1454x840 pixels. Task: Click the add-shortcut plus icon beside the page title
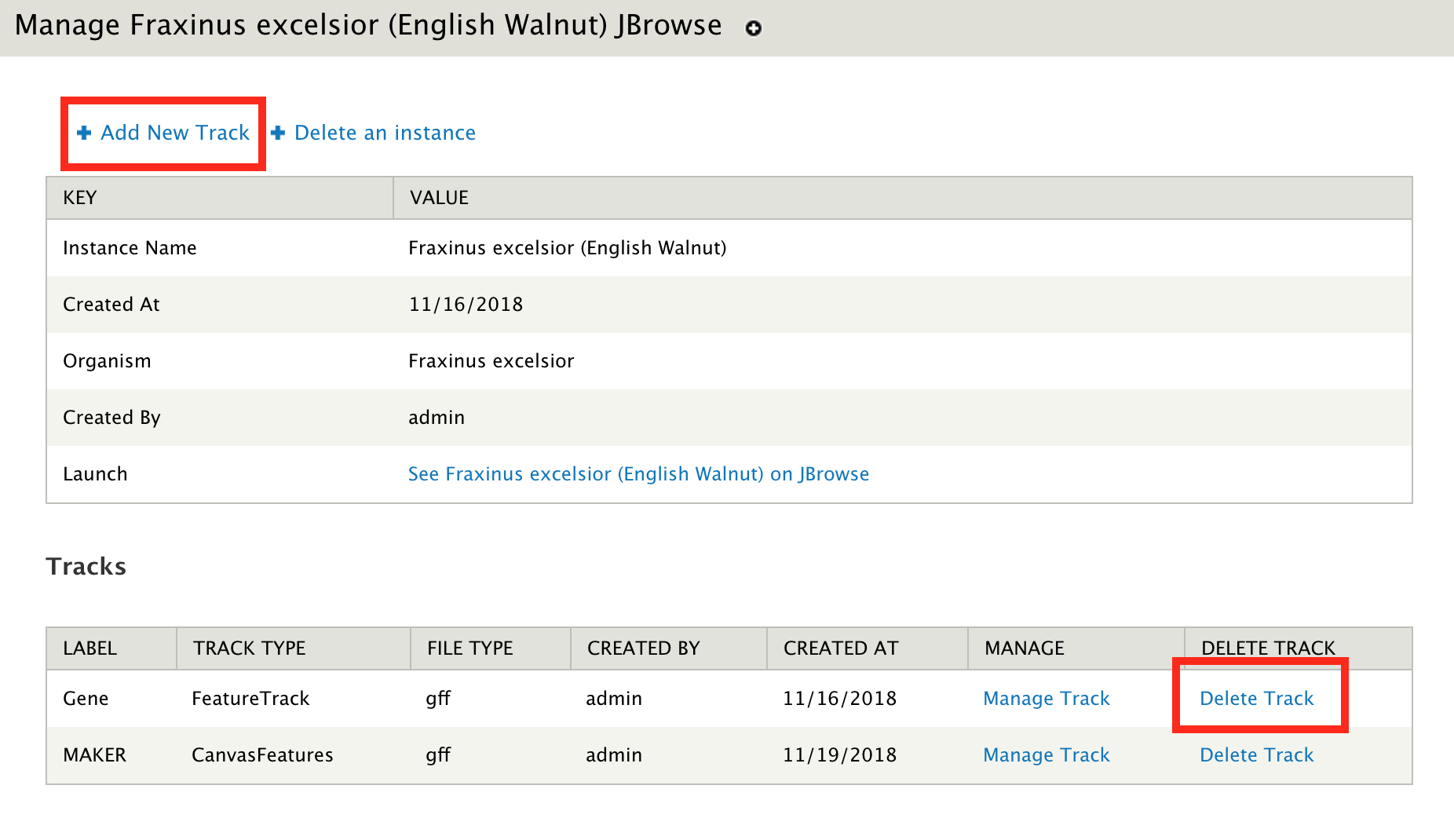pyautogui.click(x=754, y=28)
